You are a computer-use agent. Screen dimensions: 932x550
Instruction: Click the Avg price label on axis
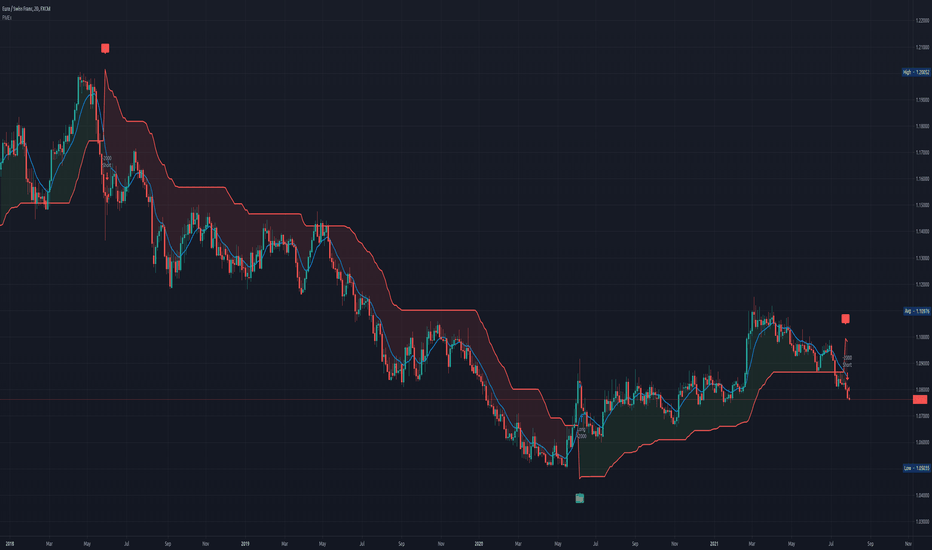[x=917, y=311]
